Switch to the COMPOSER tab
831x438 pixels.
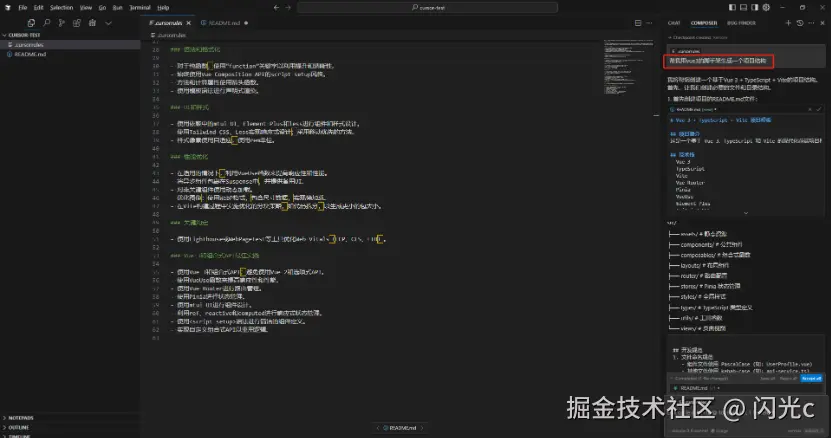click(x=704, y=23)
